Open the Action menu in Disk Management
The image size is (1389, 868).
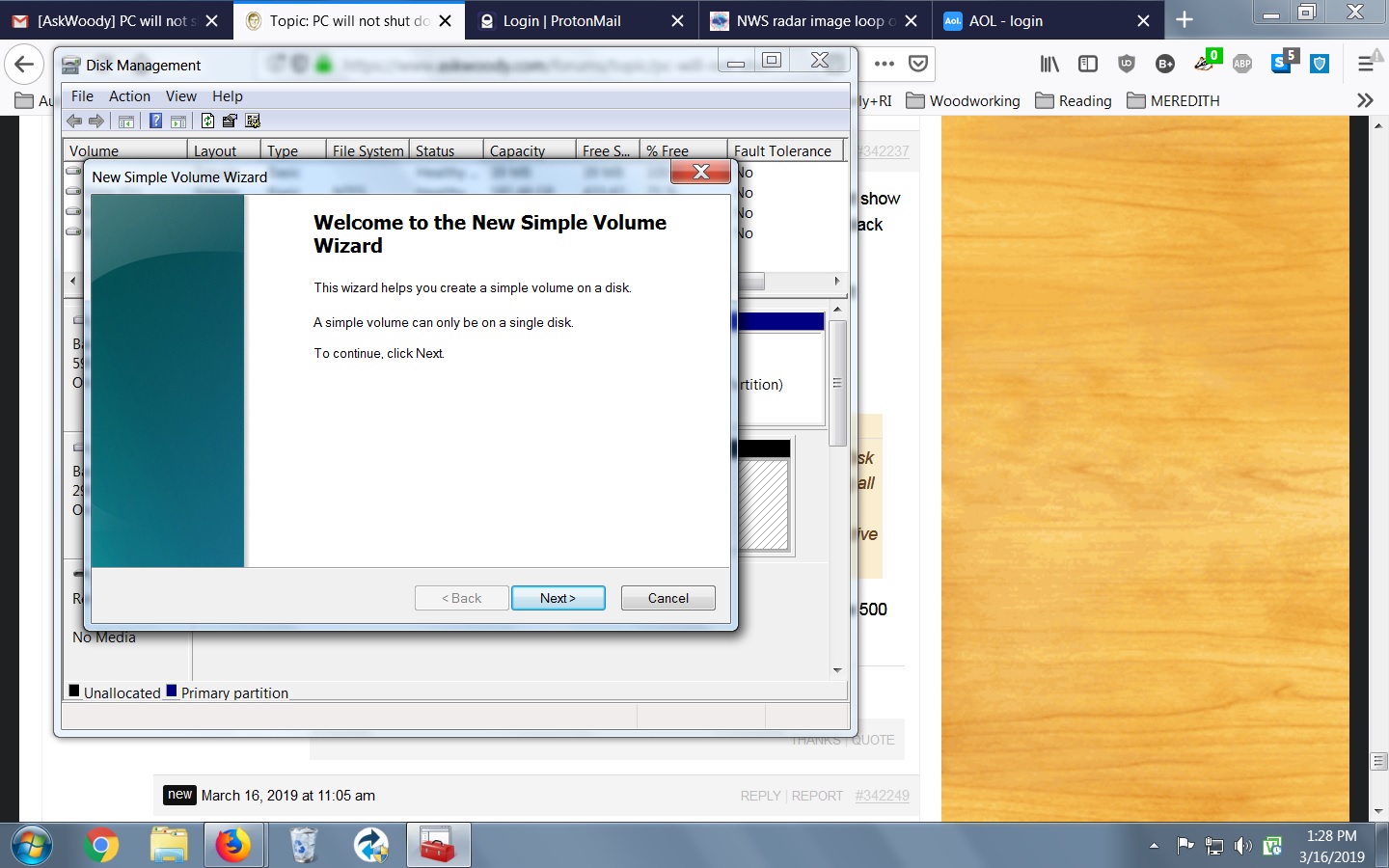coord(129,96)
